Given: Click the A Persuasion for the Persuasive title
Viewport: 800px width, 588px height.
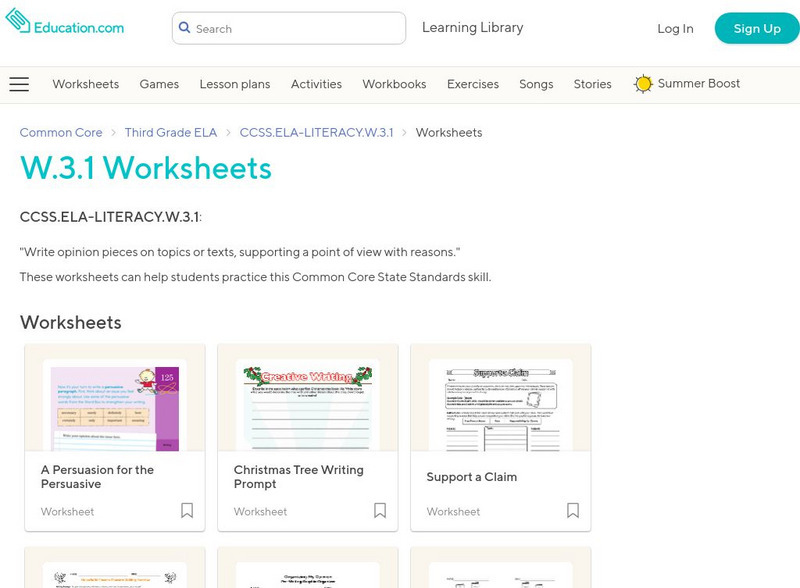Looking at the screenshot, I should [97, 477].
